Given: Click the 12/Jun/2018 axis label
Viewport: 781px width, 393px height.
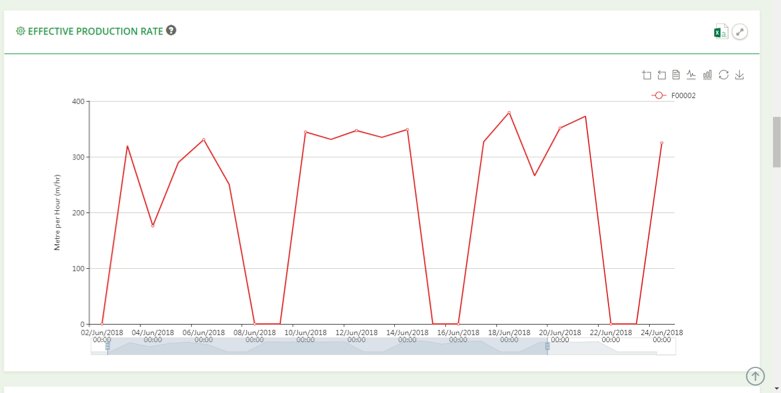Looking at the screenshot, I should pyautogui.click(x=357, y=336).
